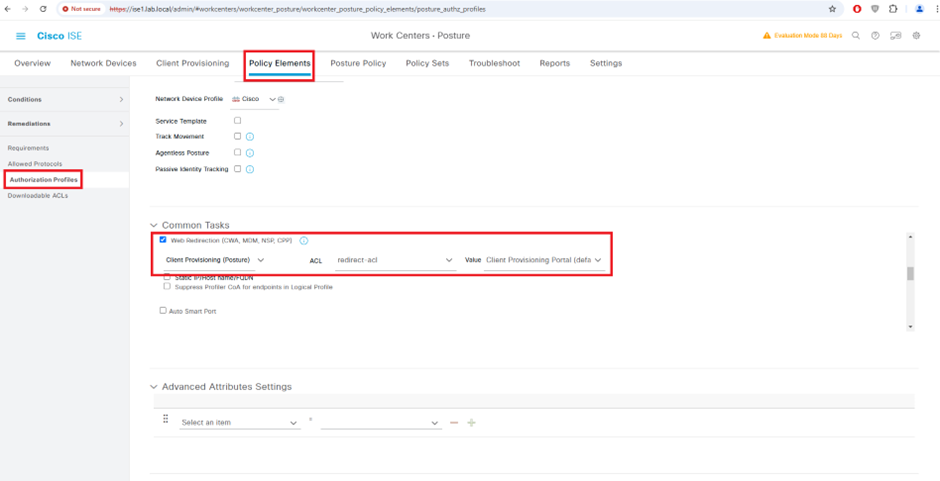Click the browser forward arrow
940x481 pixels.
click(25, 9)
